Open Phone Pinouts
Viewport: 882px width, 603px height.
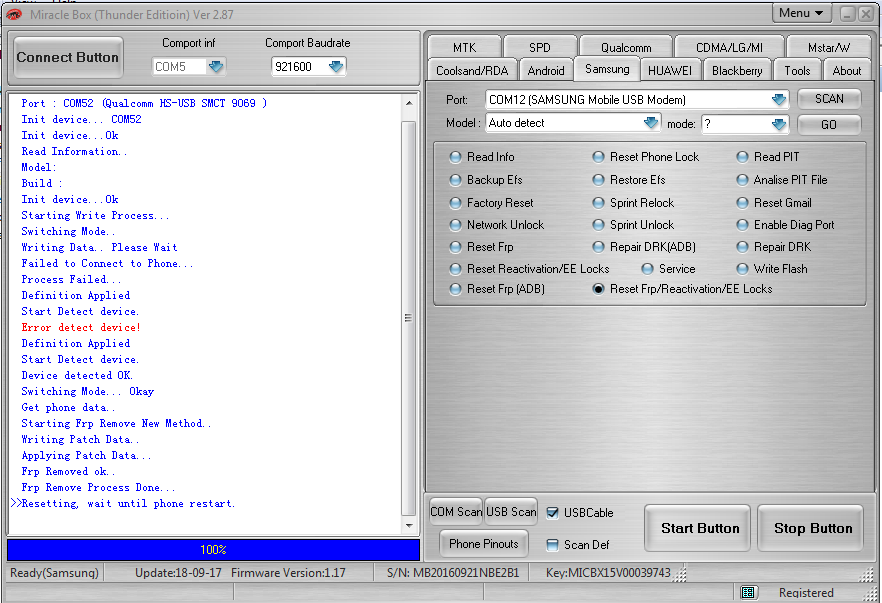484,544
